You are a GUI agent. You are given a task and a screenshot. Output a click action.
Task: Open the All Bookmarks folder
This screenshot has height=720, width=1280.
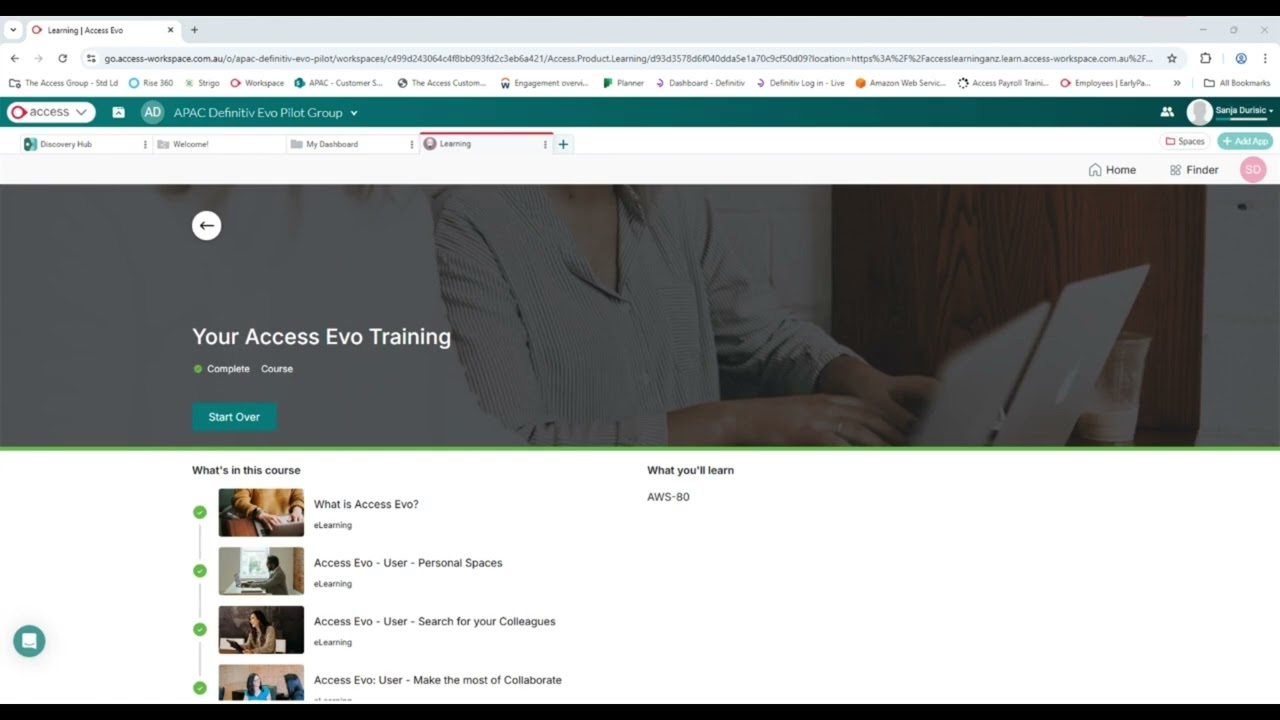(x=1237, y=83)
